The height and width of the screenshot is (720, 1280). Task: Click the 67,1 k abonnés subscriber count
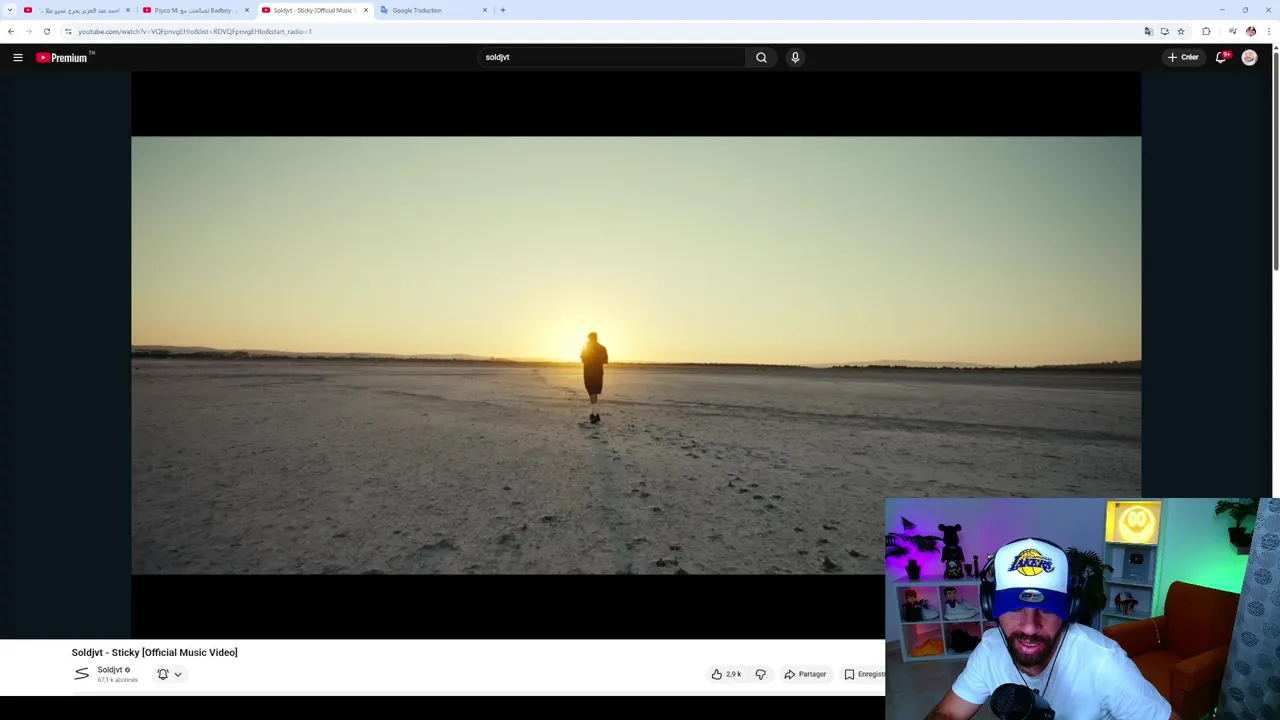pyautogui.click(x=117, y=680)
